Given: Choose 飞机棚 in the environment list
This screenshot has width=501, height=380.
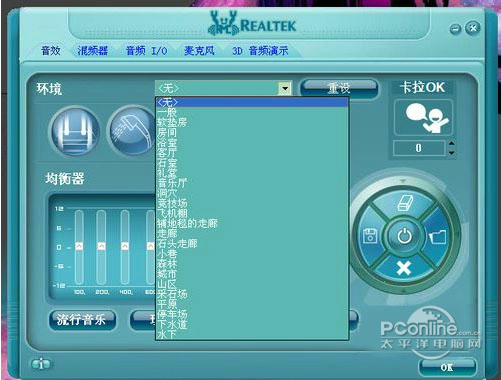Looking at the screenshot, I should point(252,213).
